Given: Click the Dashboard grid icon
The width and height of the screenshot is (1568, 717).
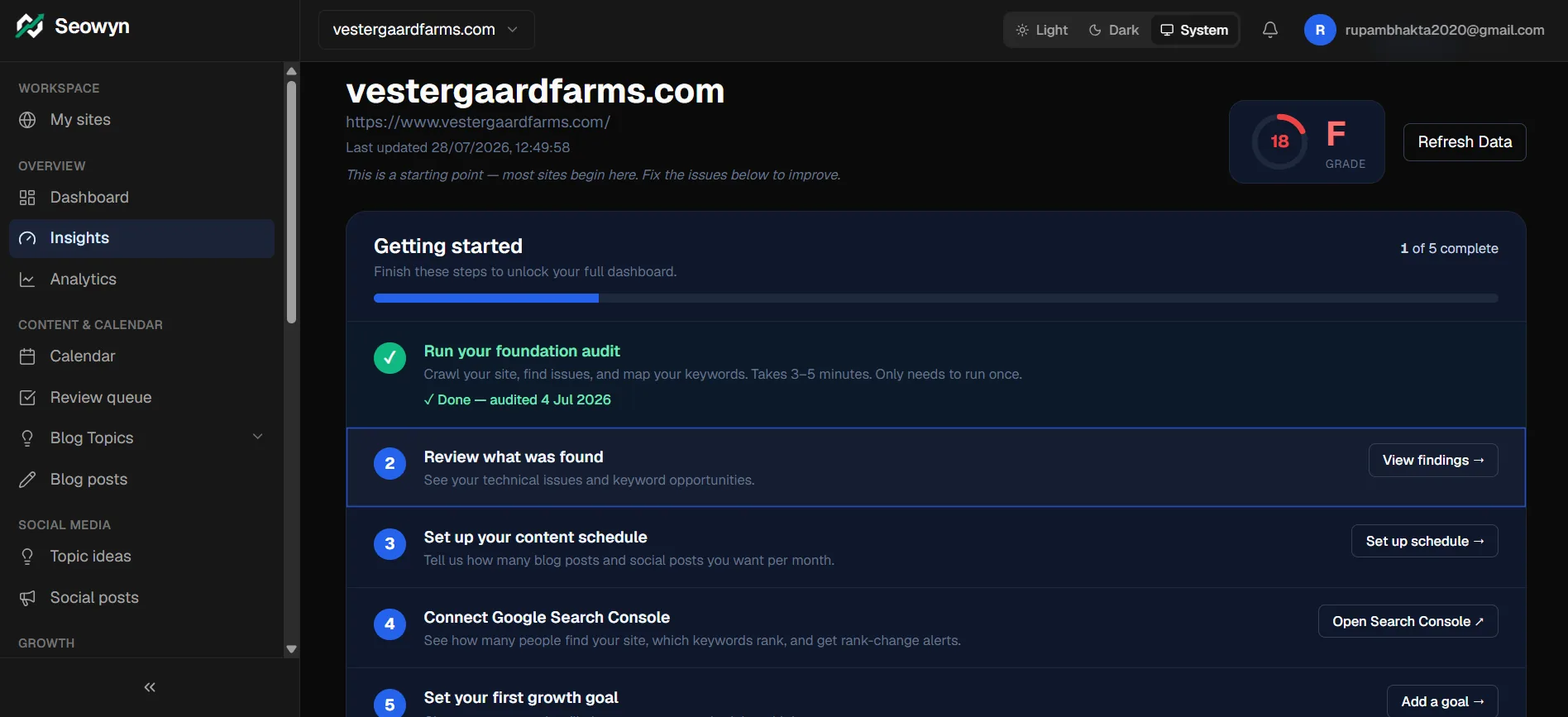Looking at the screenshot, I should (x=27, y=198).
